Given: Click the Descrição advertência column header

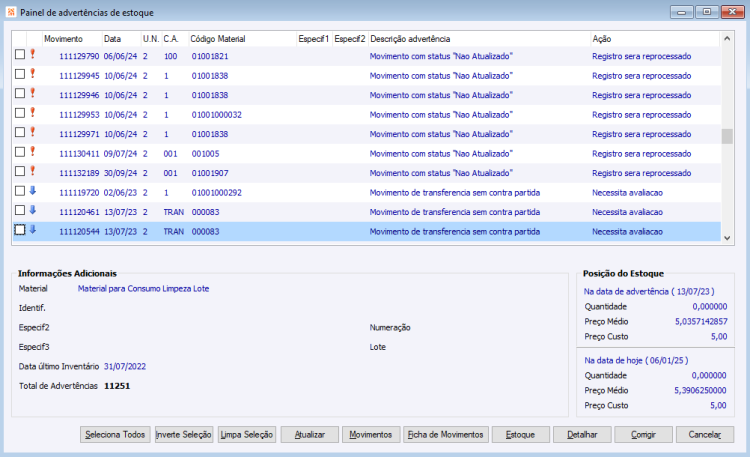Looking at the screenshot, I should (x=479, y=39).
